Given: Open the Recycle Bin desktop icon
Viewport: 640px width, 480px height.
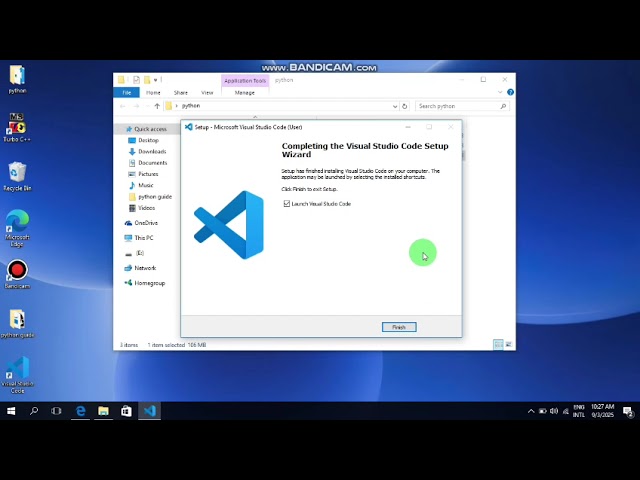Looking at the screenshot, I should coord(17,176).
